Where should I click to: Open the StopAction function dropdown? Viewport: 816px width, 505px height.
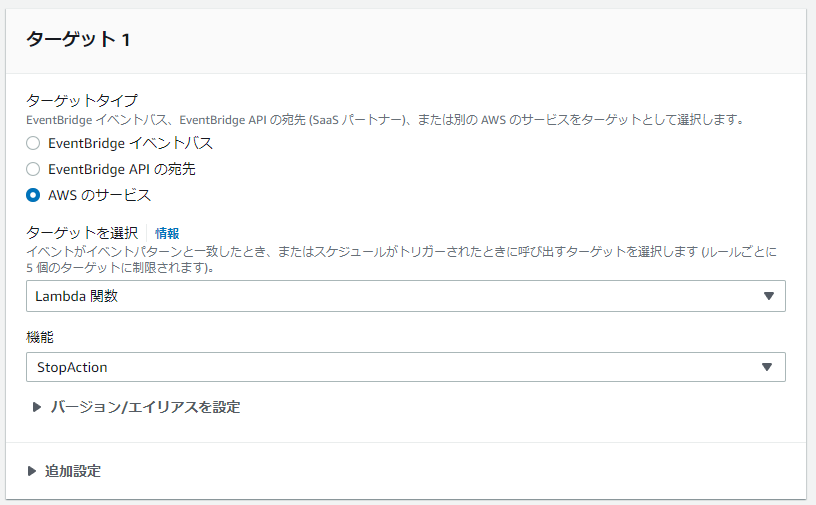405,367
